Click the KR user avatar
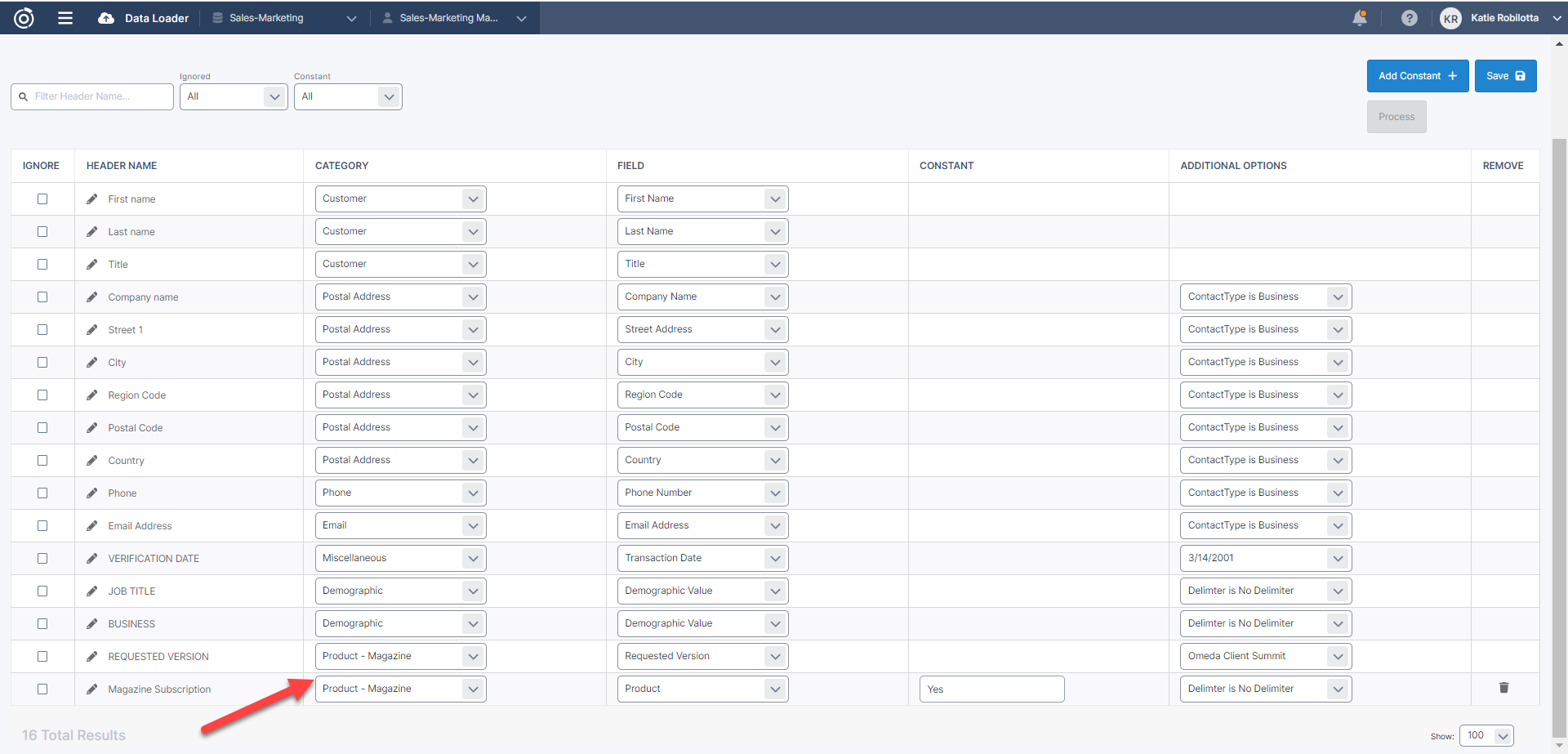 1450,19
